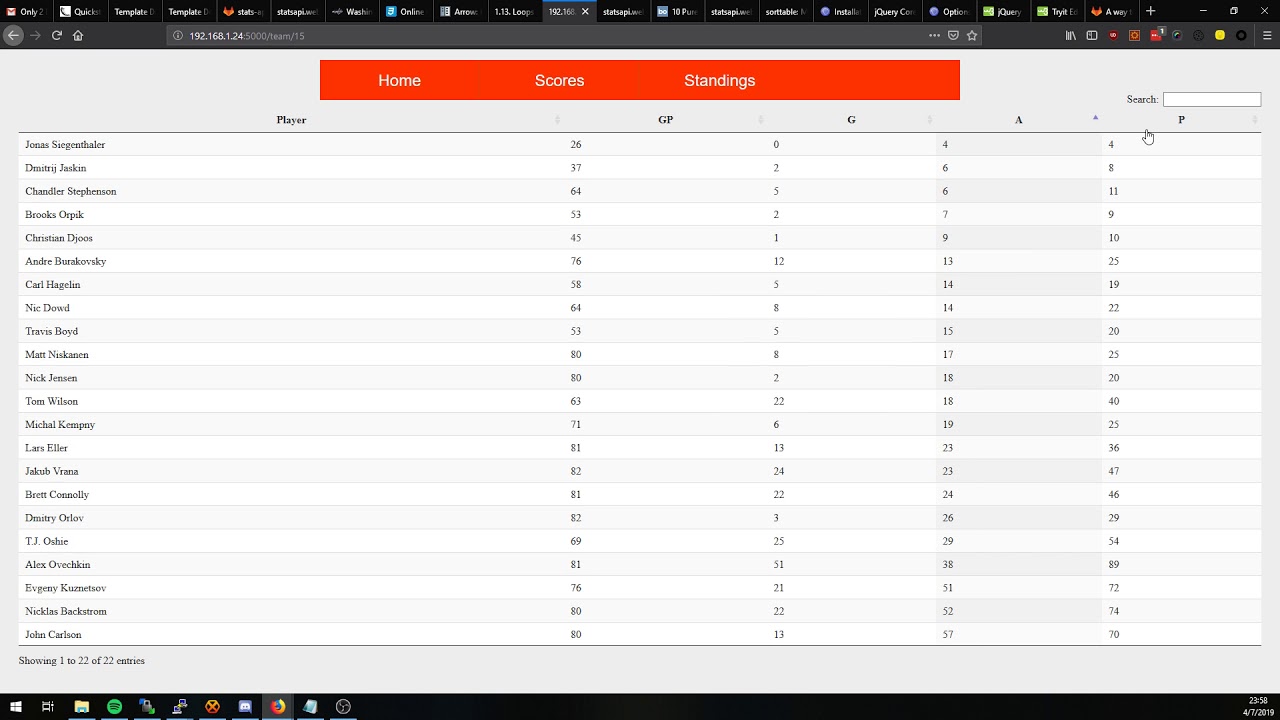Switch to the 'A way t' GitLab tab
Screen dimensions: 1280x720
pyautogui.click(x=1111, y=11)
